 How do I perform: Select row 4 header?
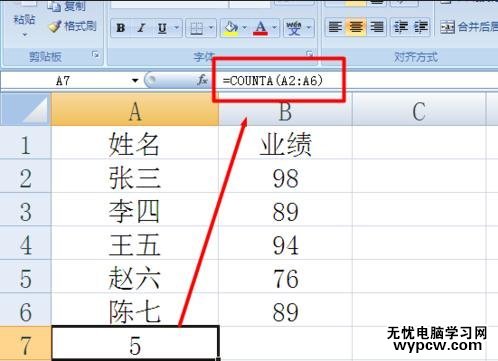coord(26,243)
